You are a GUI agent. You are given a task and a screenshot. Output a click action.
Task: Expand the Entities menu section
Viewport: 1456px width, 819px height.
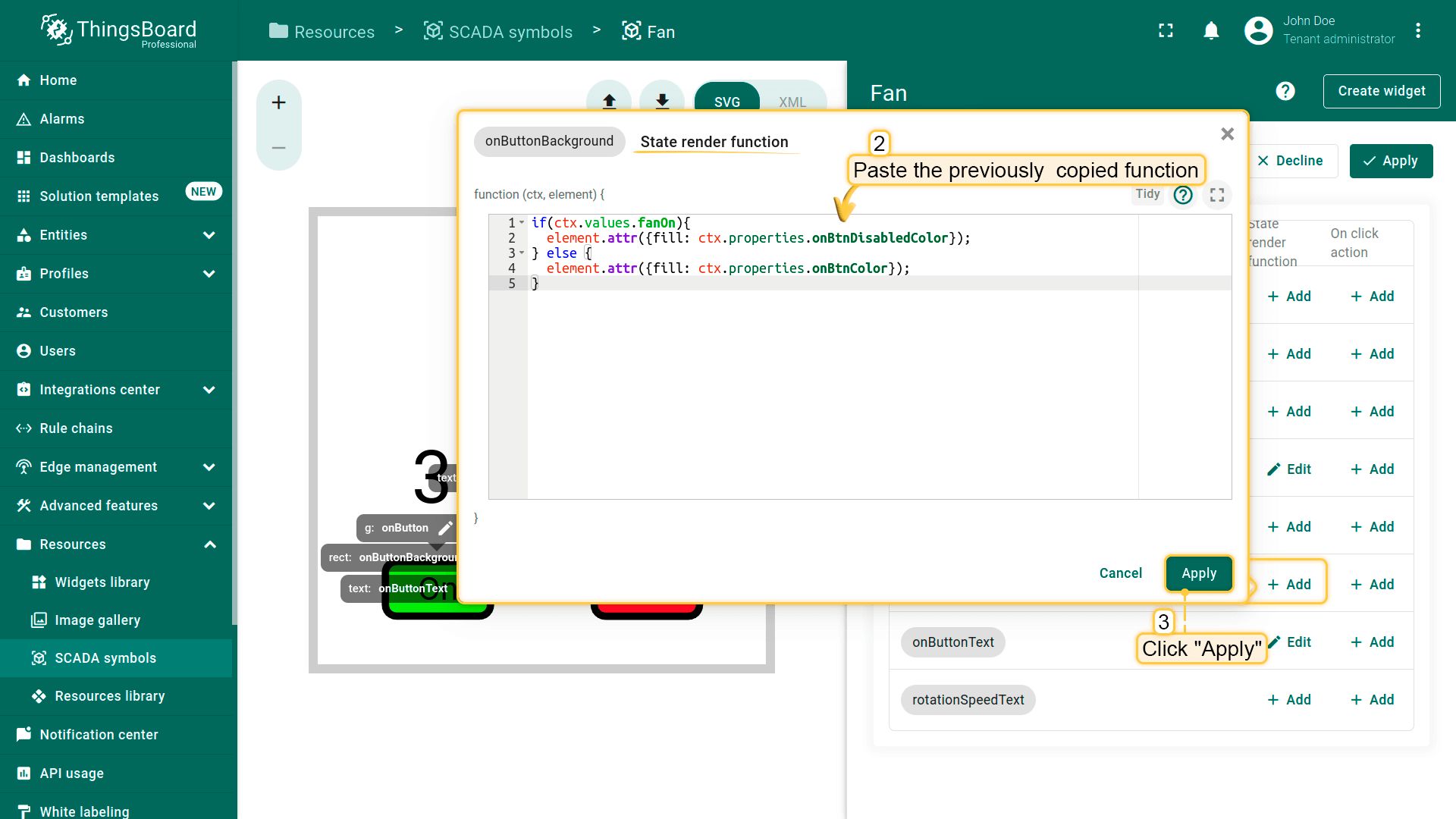(x=209, y=235)
